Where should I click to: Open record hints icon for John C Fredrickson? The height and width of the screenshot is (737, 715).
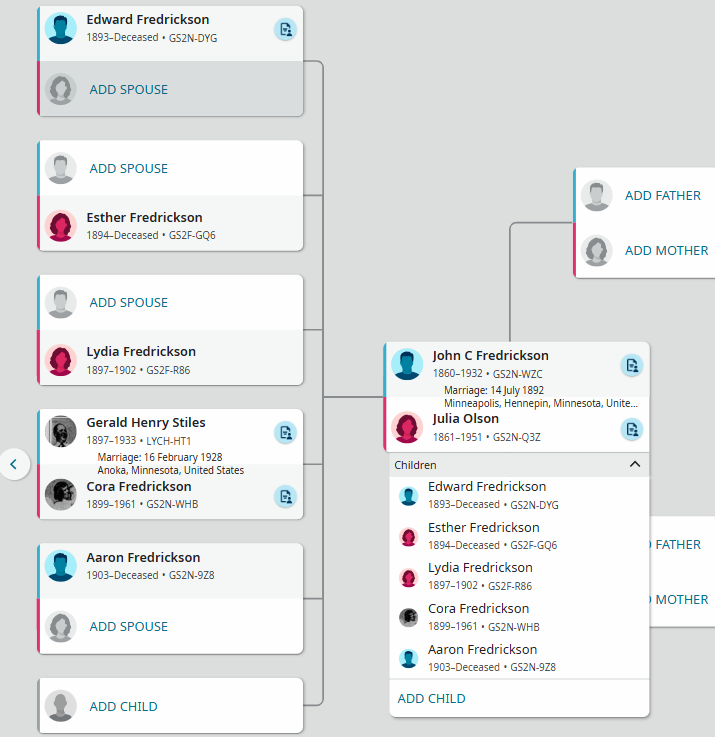(x=632, y=365)
